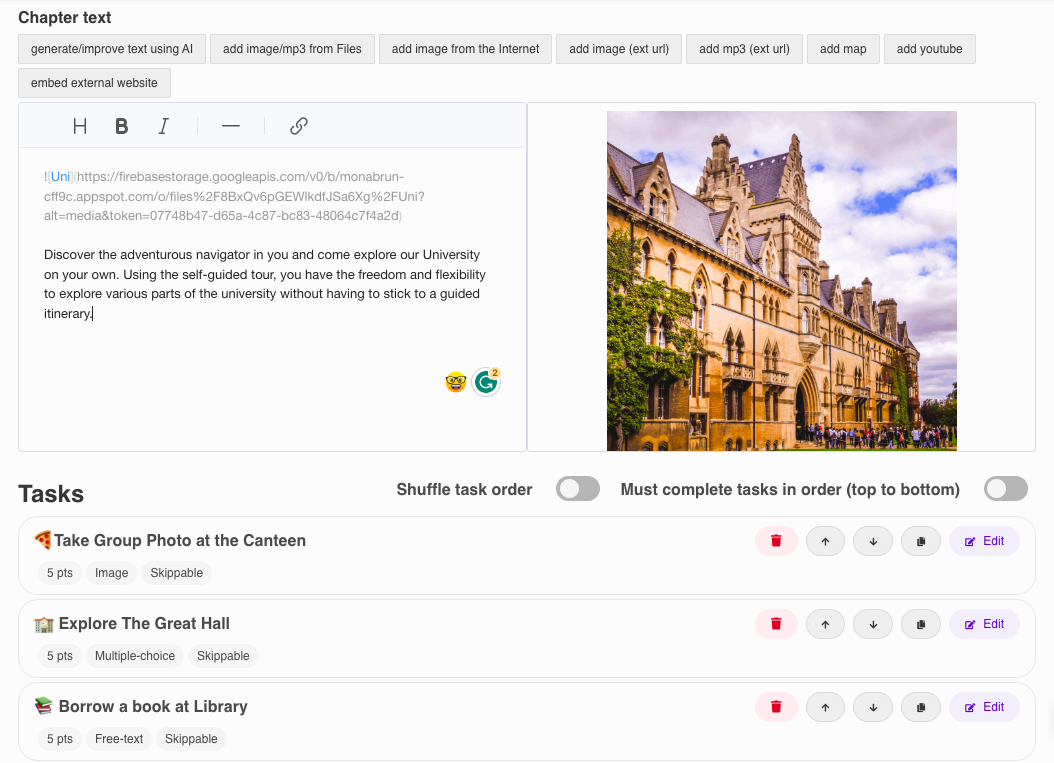Viewport: 1054px width, 763px height.
Task: Insert a horizontal rule from the toolbar
Action: click(x=230, y=126)
